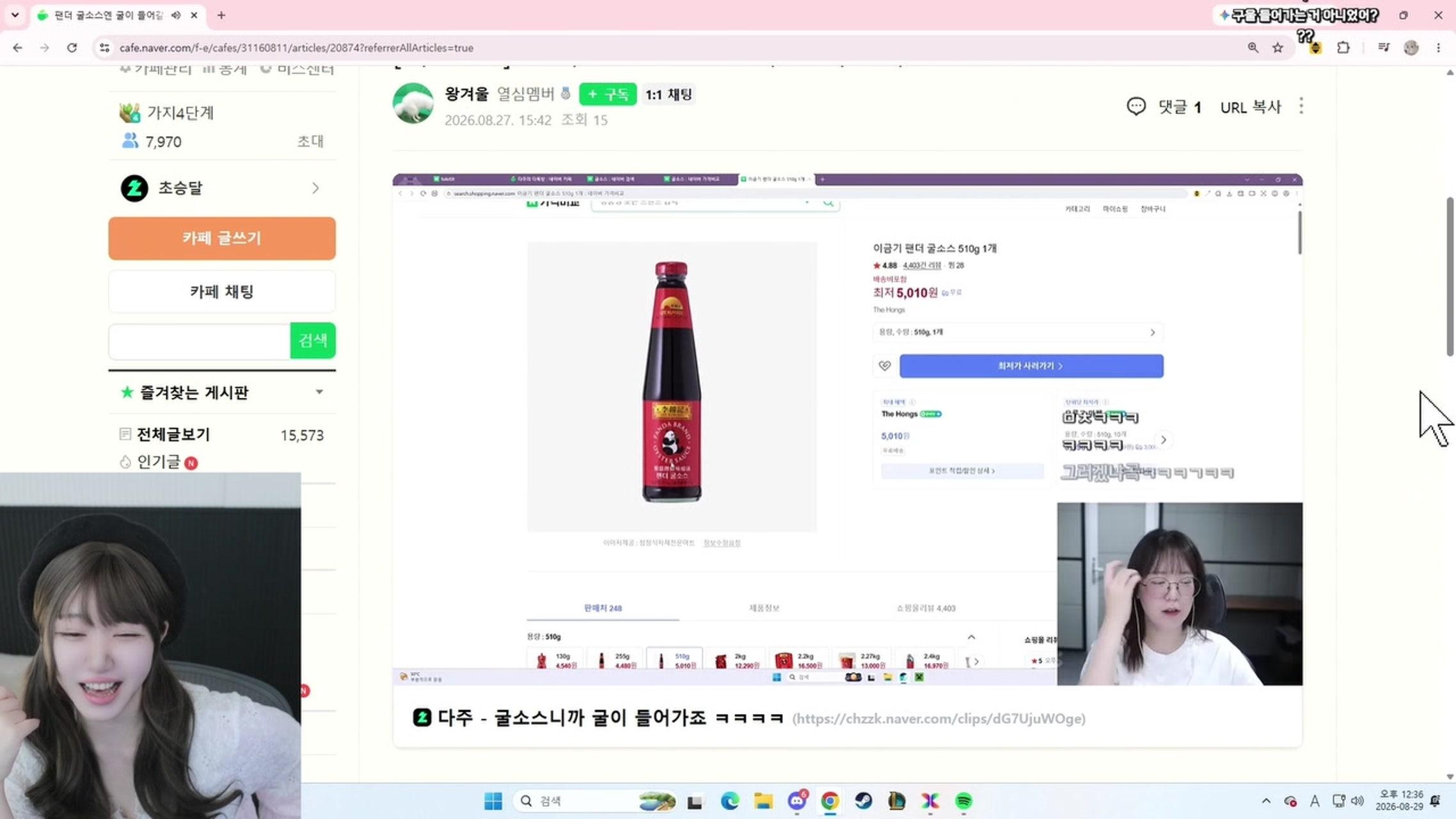Click the cafe search input box
The width and height of the screenshot is (1456, 819).
click(200, 341)
